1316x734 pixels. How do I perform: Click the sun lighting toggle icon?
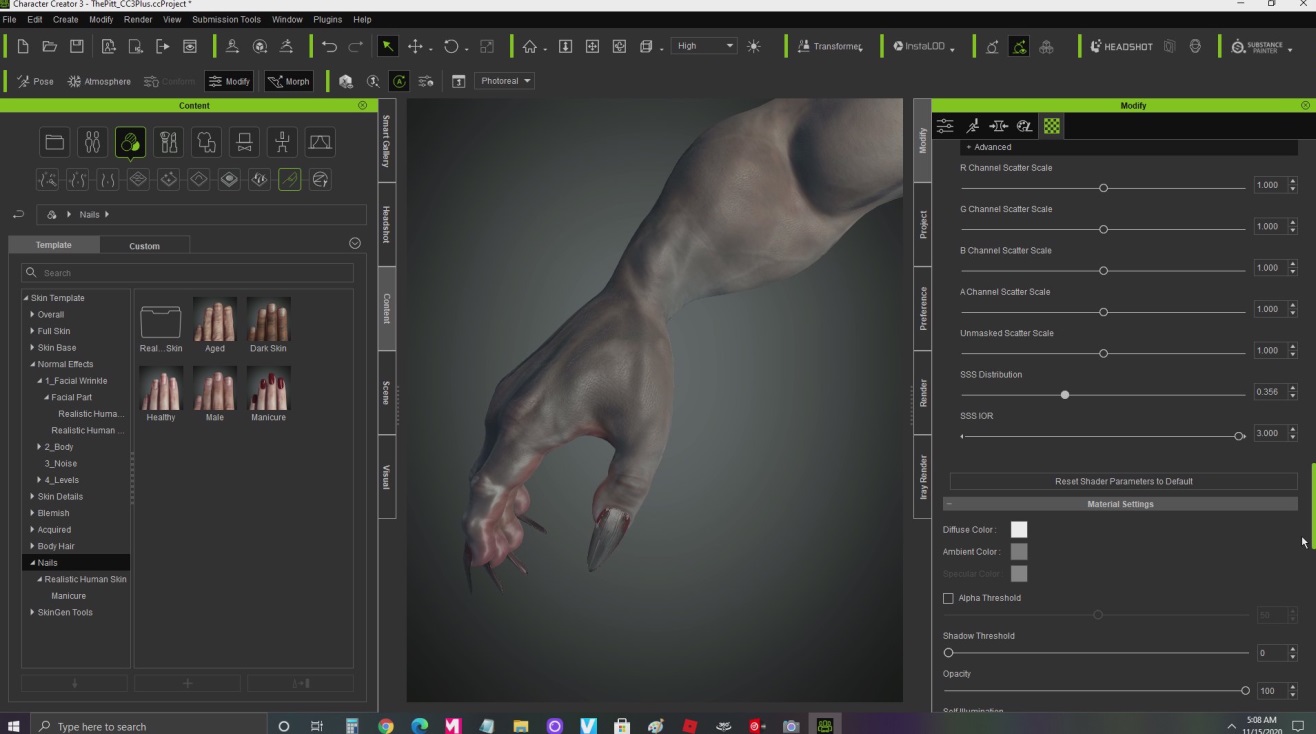753,46
